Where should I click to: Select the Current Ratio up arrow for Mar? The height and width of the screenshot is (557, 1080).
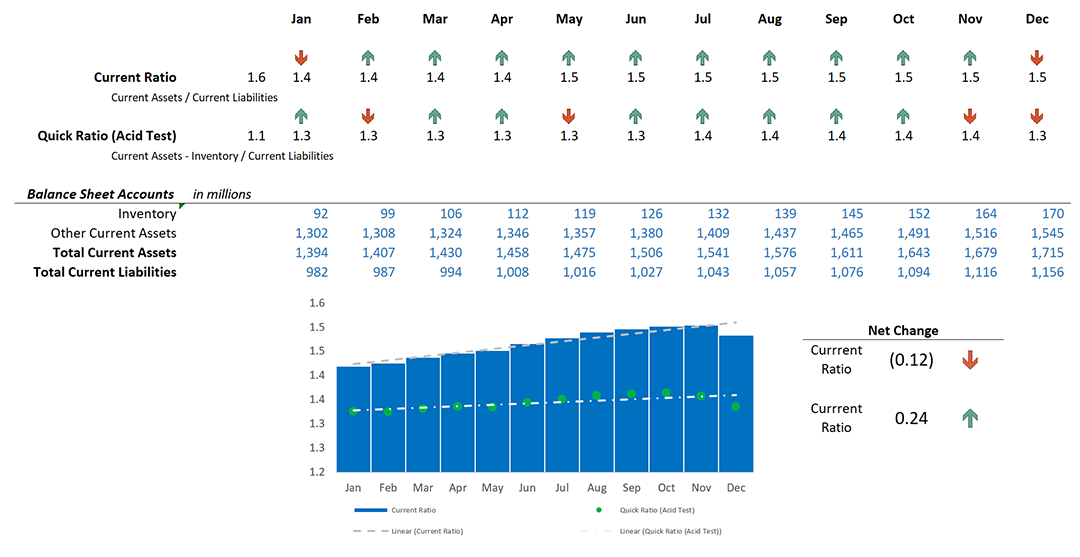435,58
